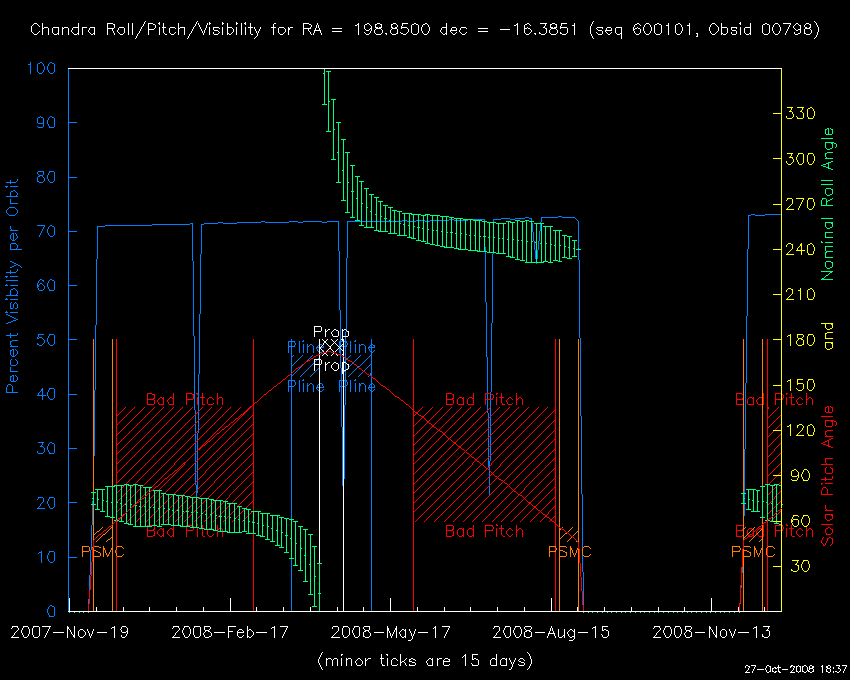Pick the 2008-Aug-15 date tick label
Image resolution: width=850 pixels, height=680 pixels.
point(551,633)
